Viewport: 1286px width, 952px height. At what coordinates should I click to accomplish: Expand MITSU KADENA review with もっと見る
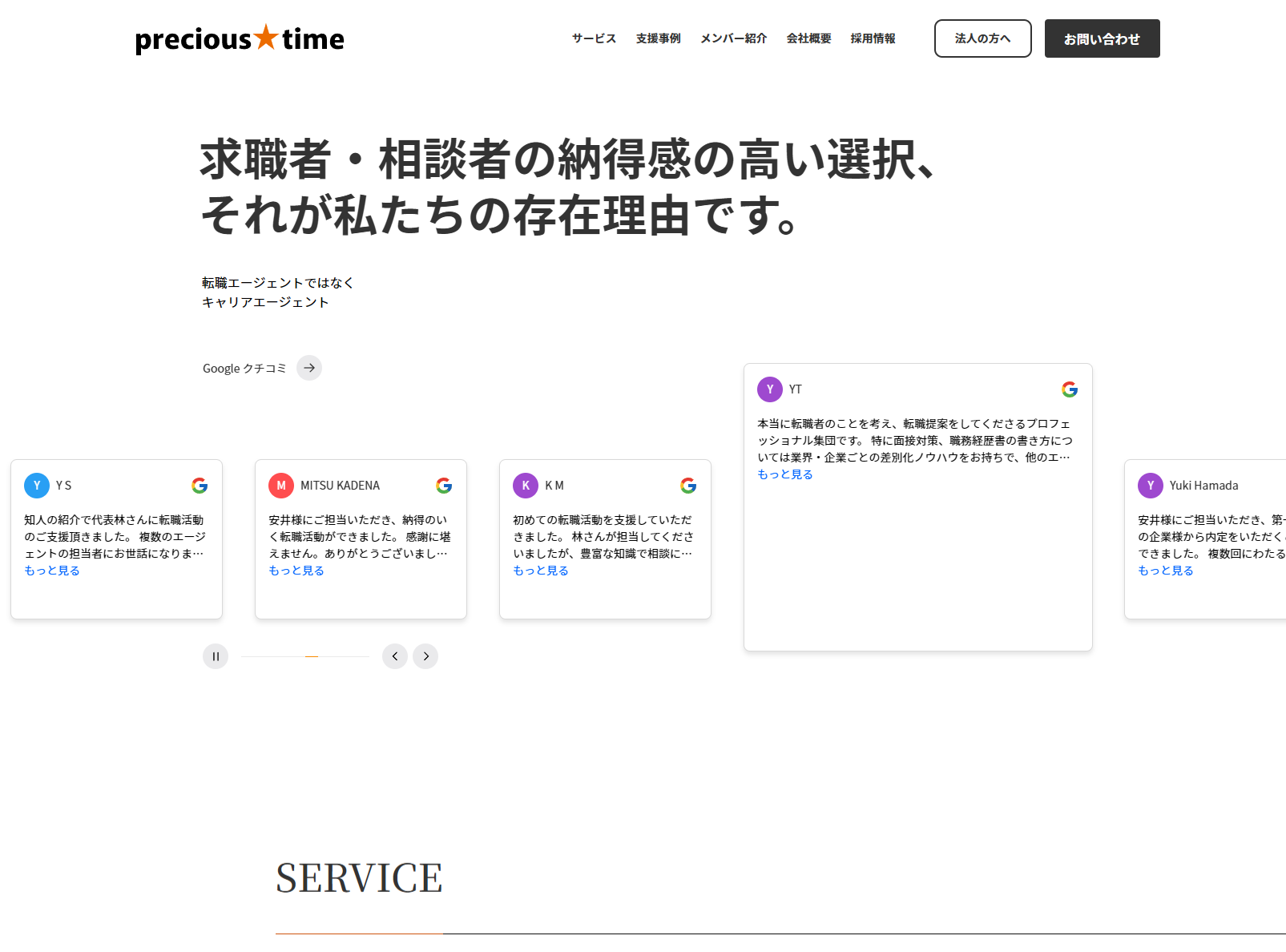(296, 571)
